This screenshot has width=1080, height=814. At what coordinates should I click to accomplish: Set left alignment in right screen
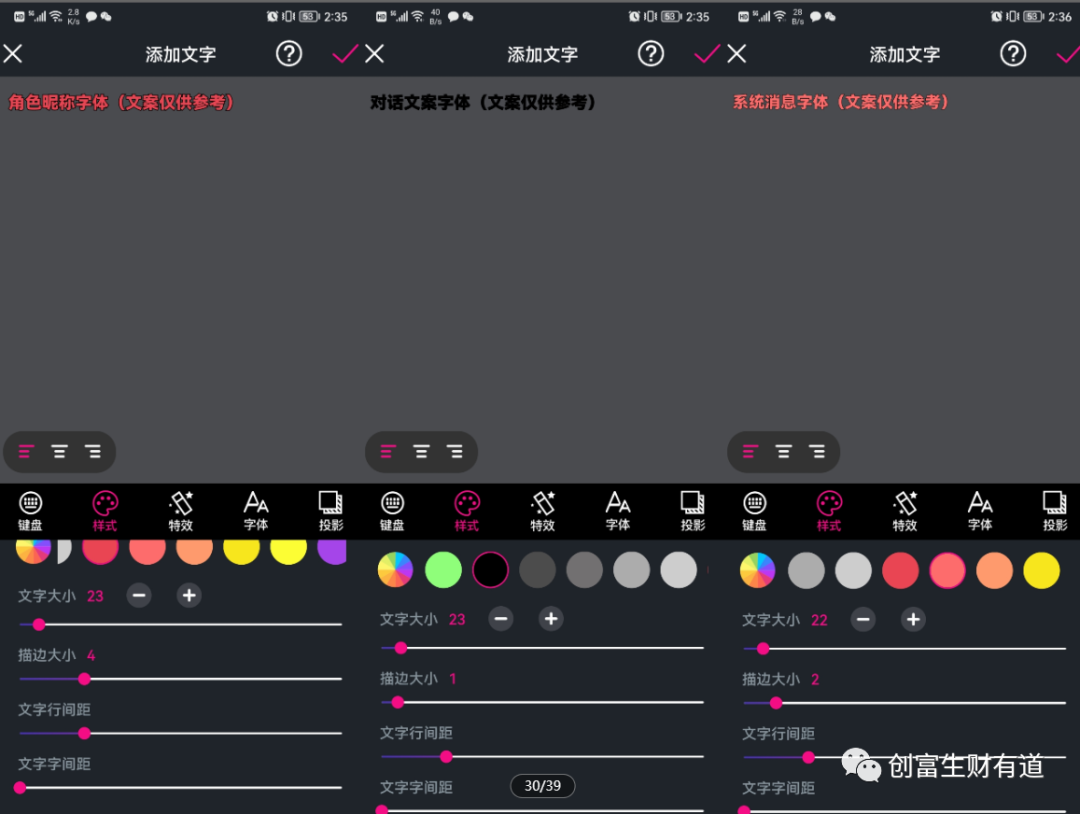[750, 452]
